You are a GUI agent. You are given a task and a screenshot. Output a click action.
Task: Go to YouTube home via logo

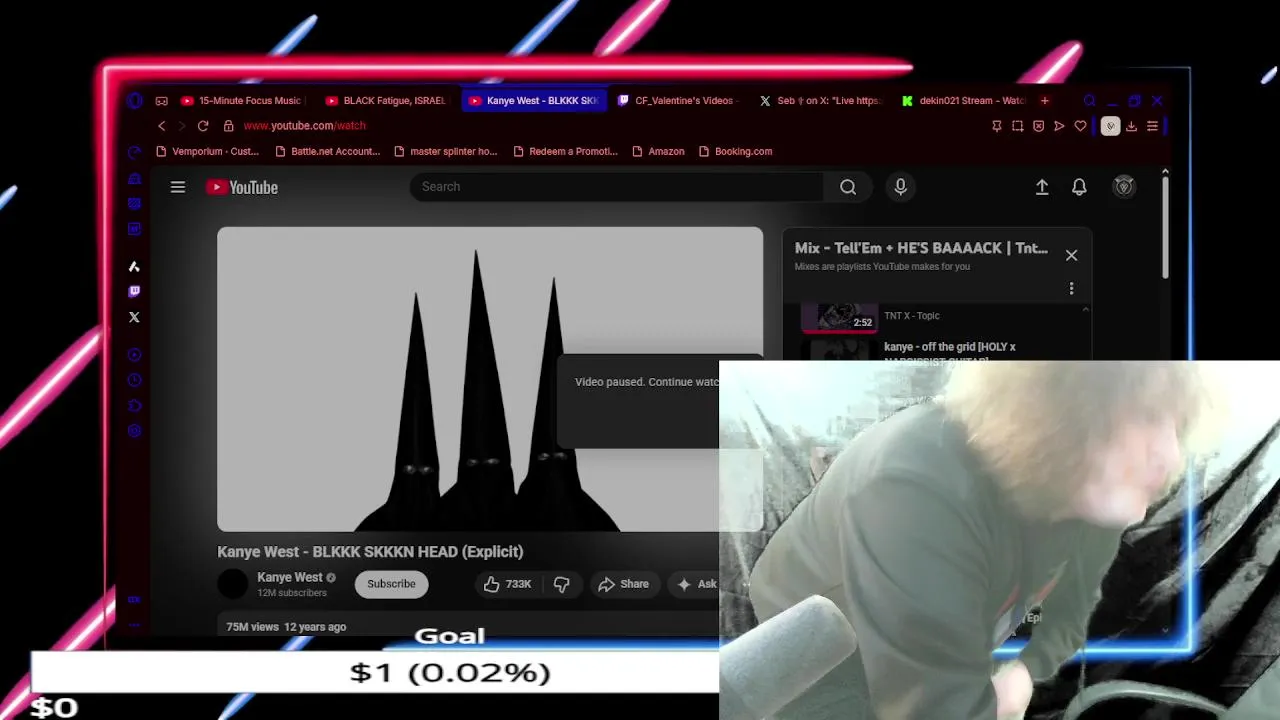242,187
